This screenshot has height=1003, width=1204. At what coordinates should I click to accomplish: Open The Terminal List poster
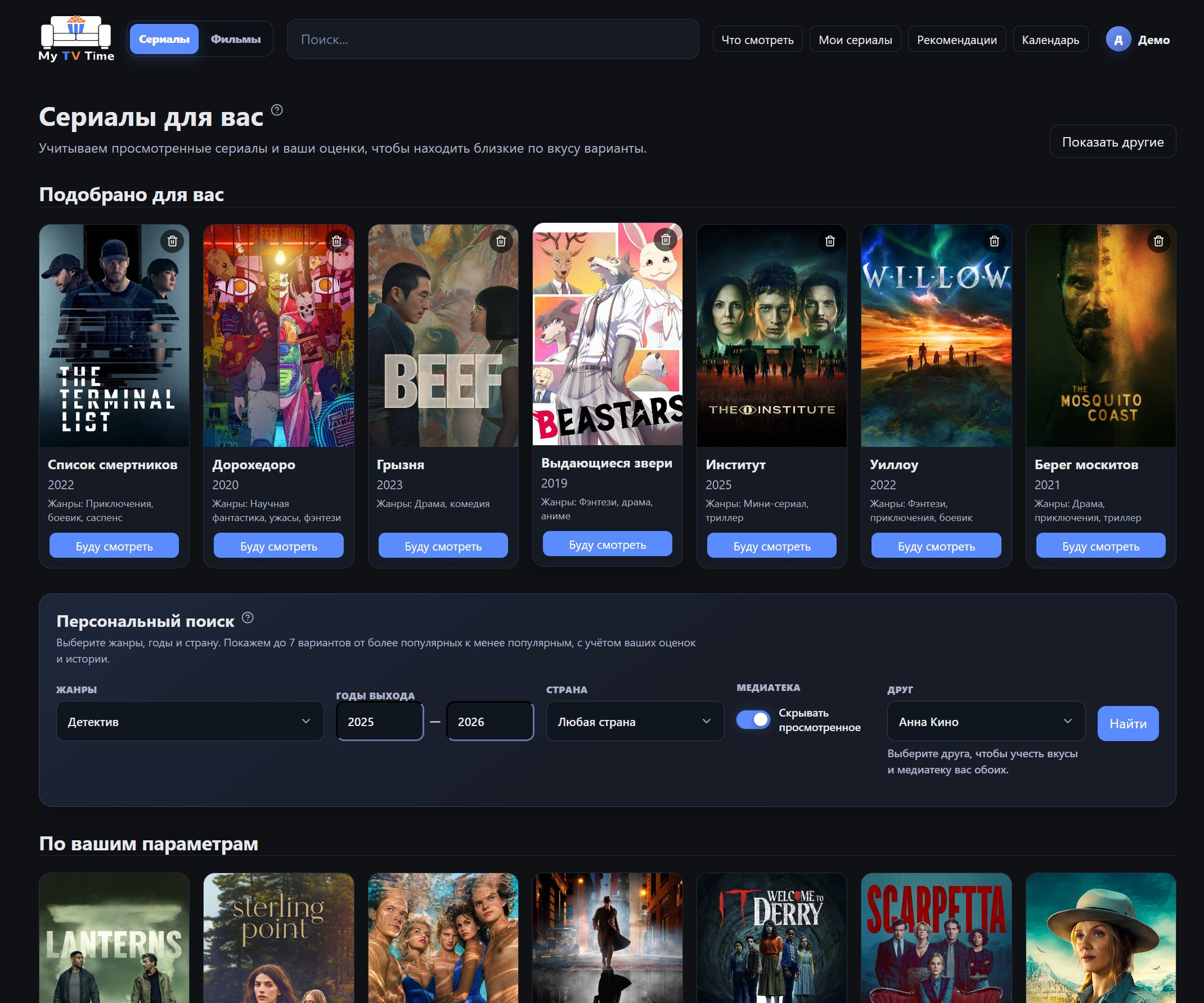[x=114, y=336]
